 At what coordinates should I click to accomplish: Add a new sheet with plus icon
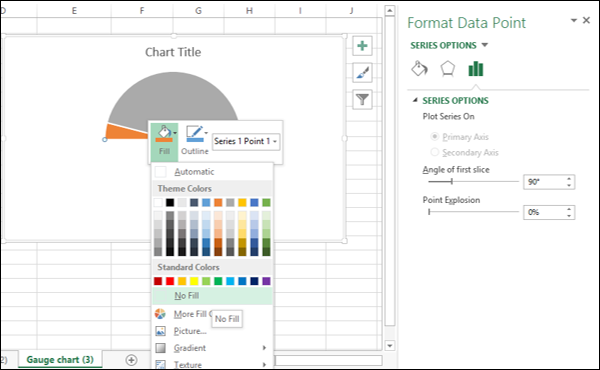point(131,360)
